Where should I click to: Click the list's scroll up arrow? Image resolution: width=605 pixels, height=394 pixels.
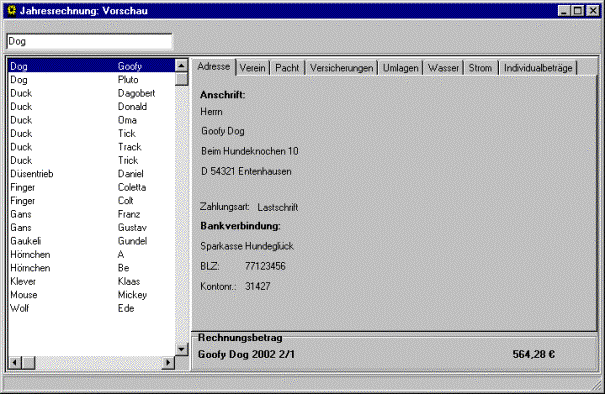click(181, 66)
